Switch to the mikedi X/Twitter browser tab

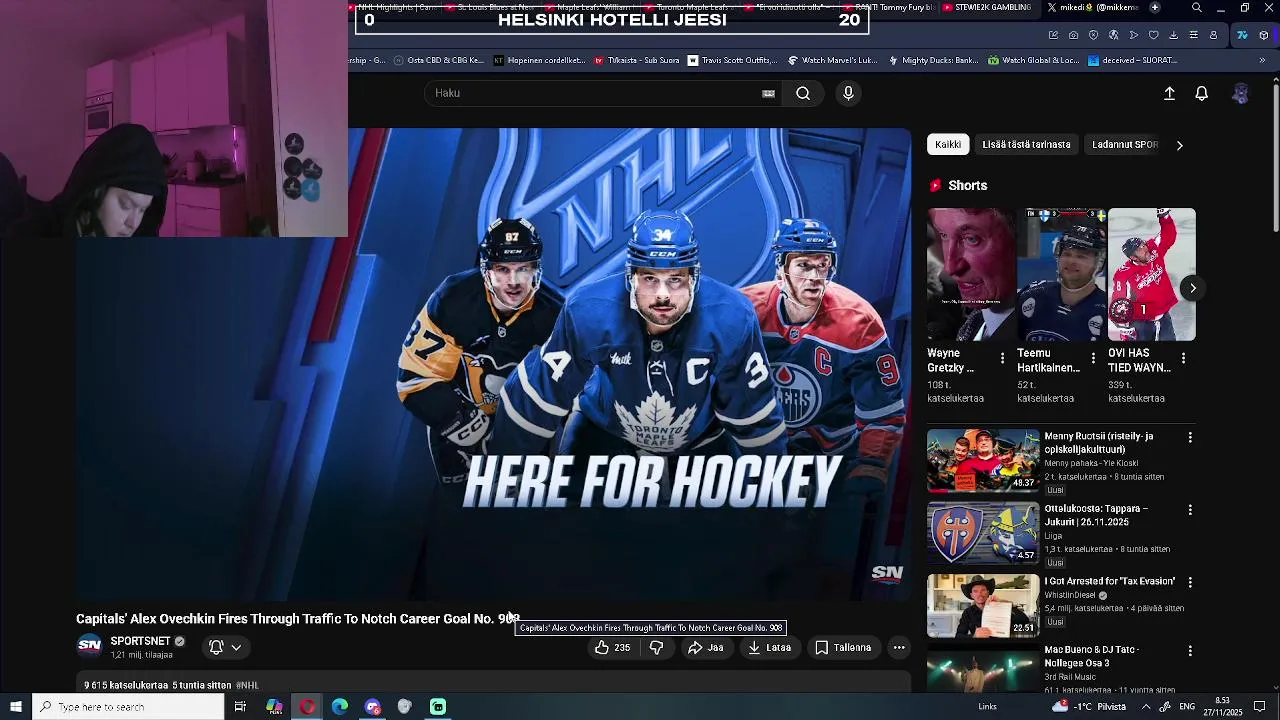[x=1092, y=7]
